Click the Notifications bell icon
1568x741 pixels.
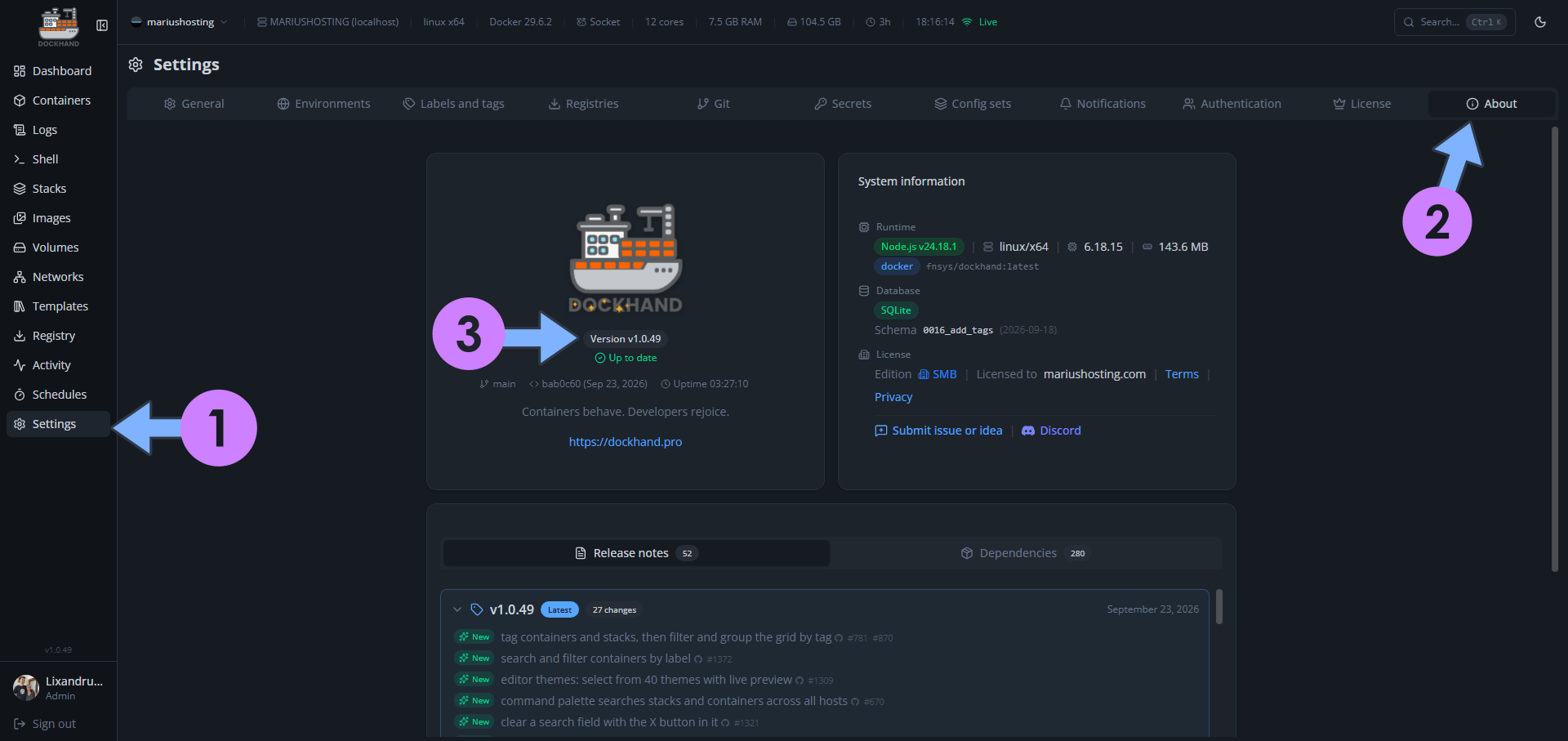point(1066,104)
